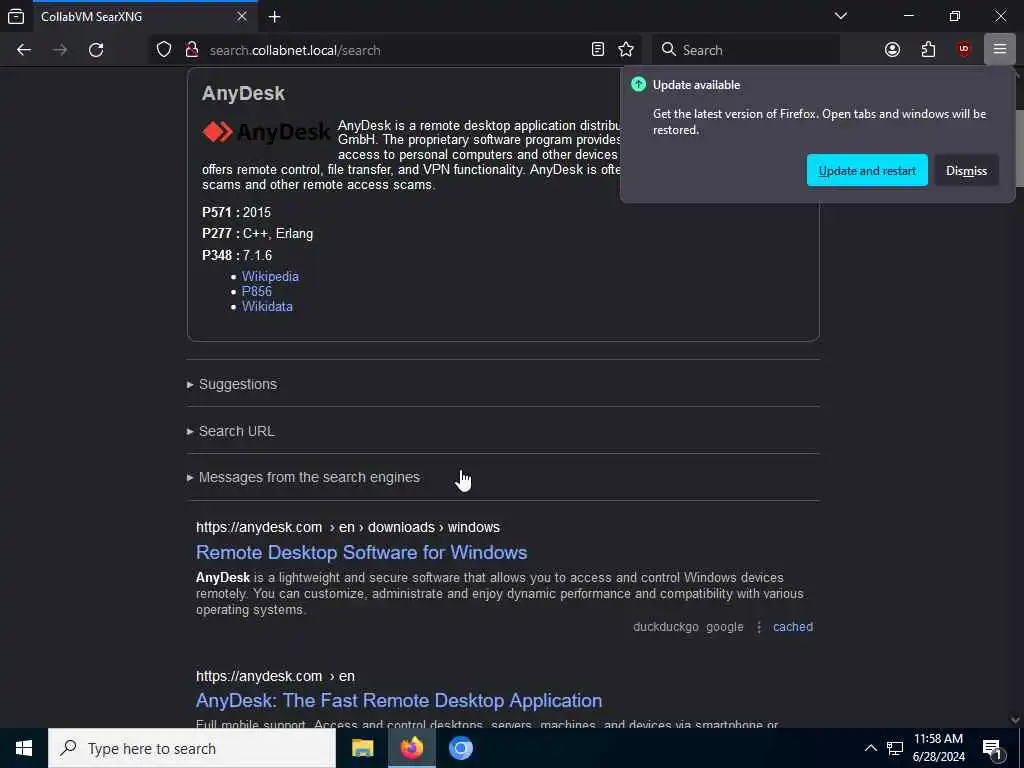Click the P277 : C++, Erlang entry
The image size is (1024, 768).
click(x=257, y=234)
